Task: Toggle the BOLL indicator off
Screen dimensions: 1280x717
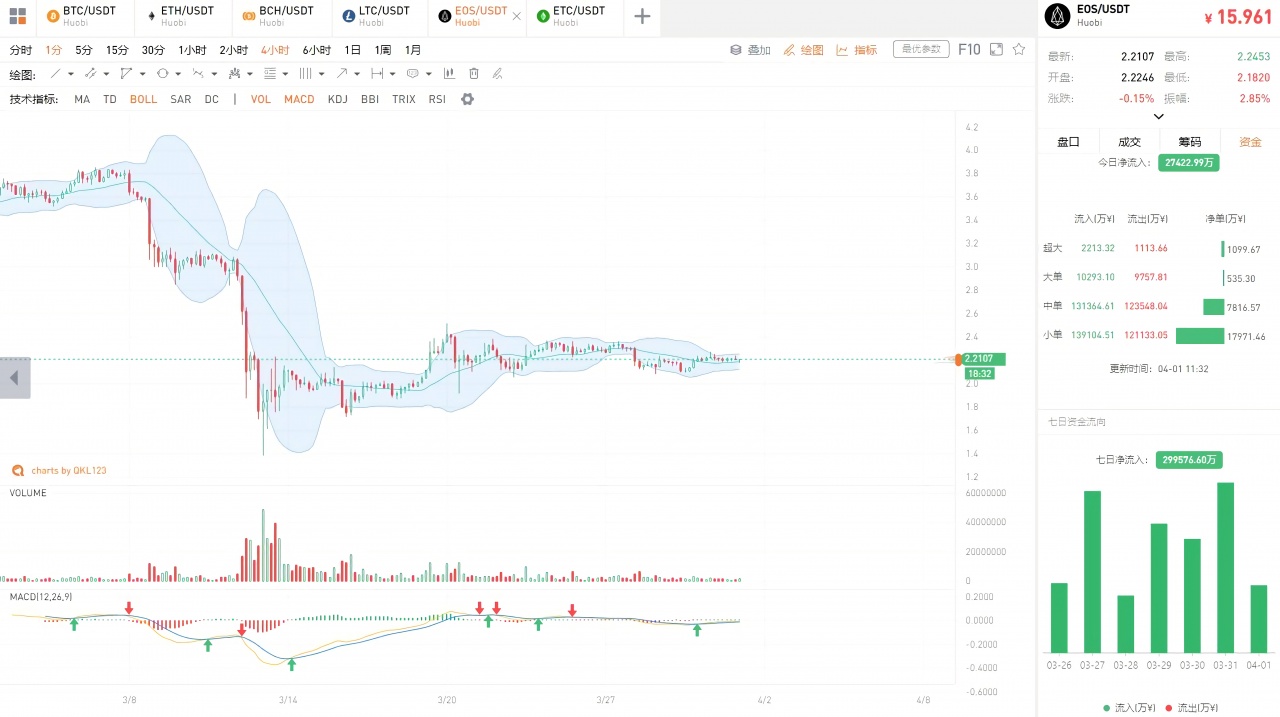Action: (x=143, y=99)
